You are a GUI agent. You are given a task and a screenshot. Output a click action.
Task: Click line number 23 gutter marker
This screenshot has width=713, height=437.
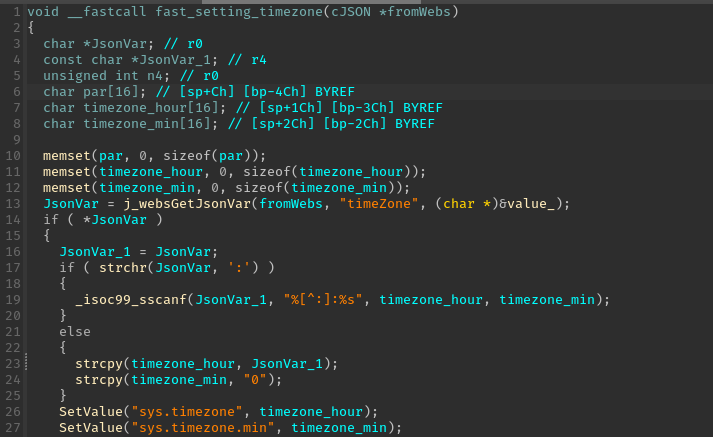tap(12, 363)
